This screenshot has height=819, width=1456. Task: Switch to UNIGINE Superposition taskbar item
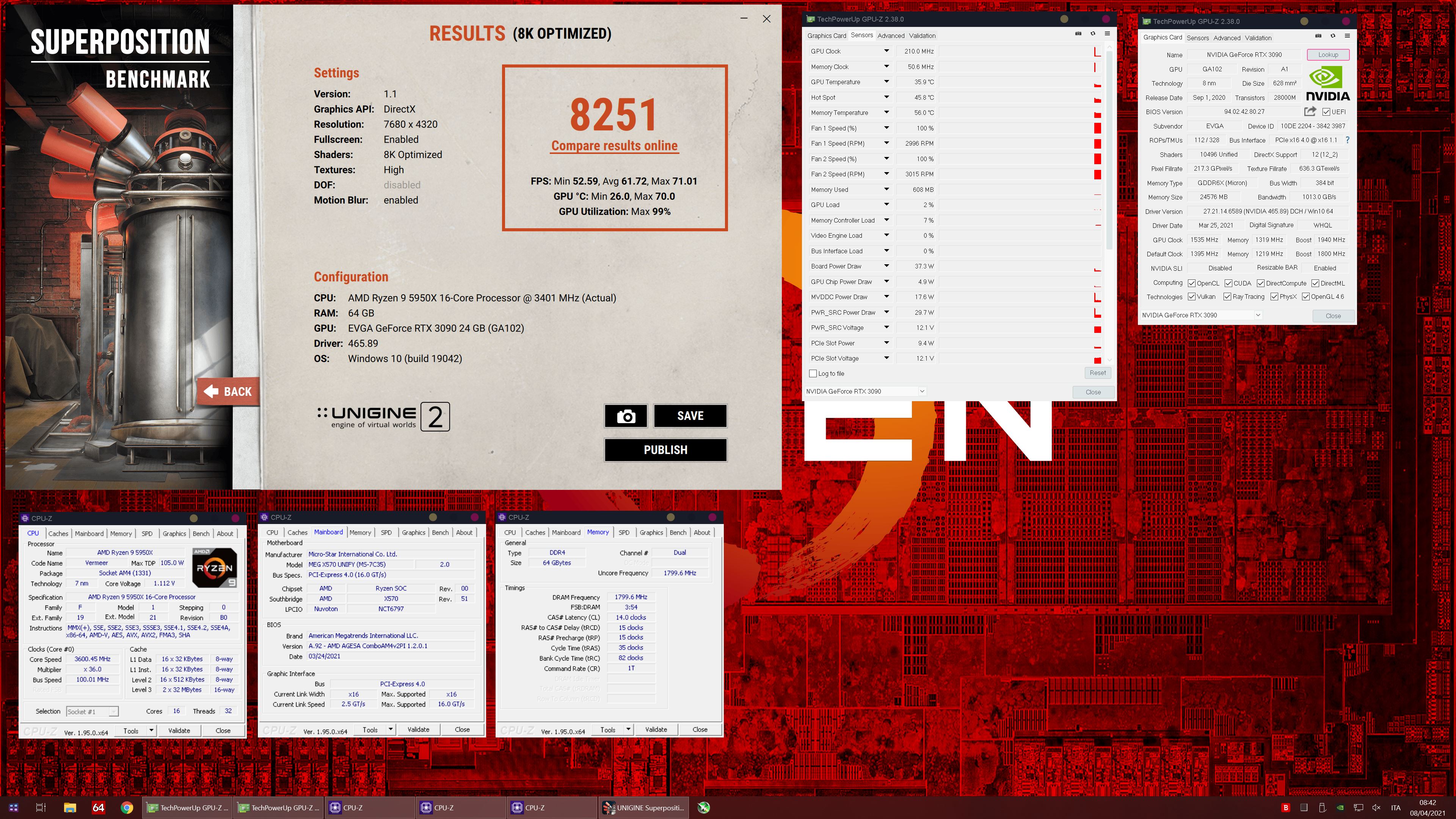[x=643, y=808]
